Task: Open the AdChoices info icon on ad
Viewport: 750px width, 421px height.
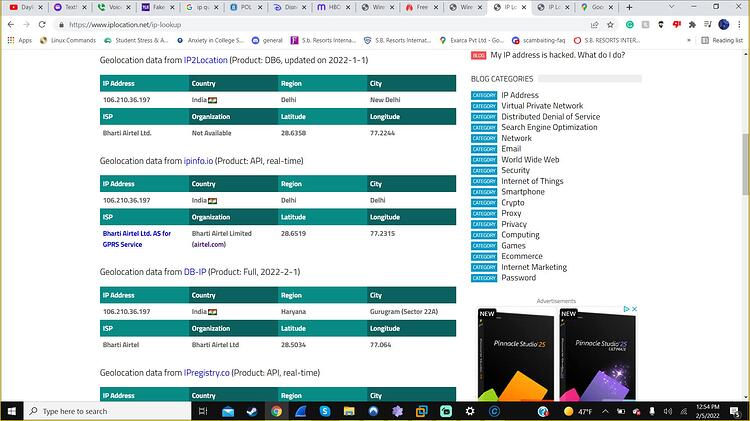Action: pos(626,309)
